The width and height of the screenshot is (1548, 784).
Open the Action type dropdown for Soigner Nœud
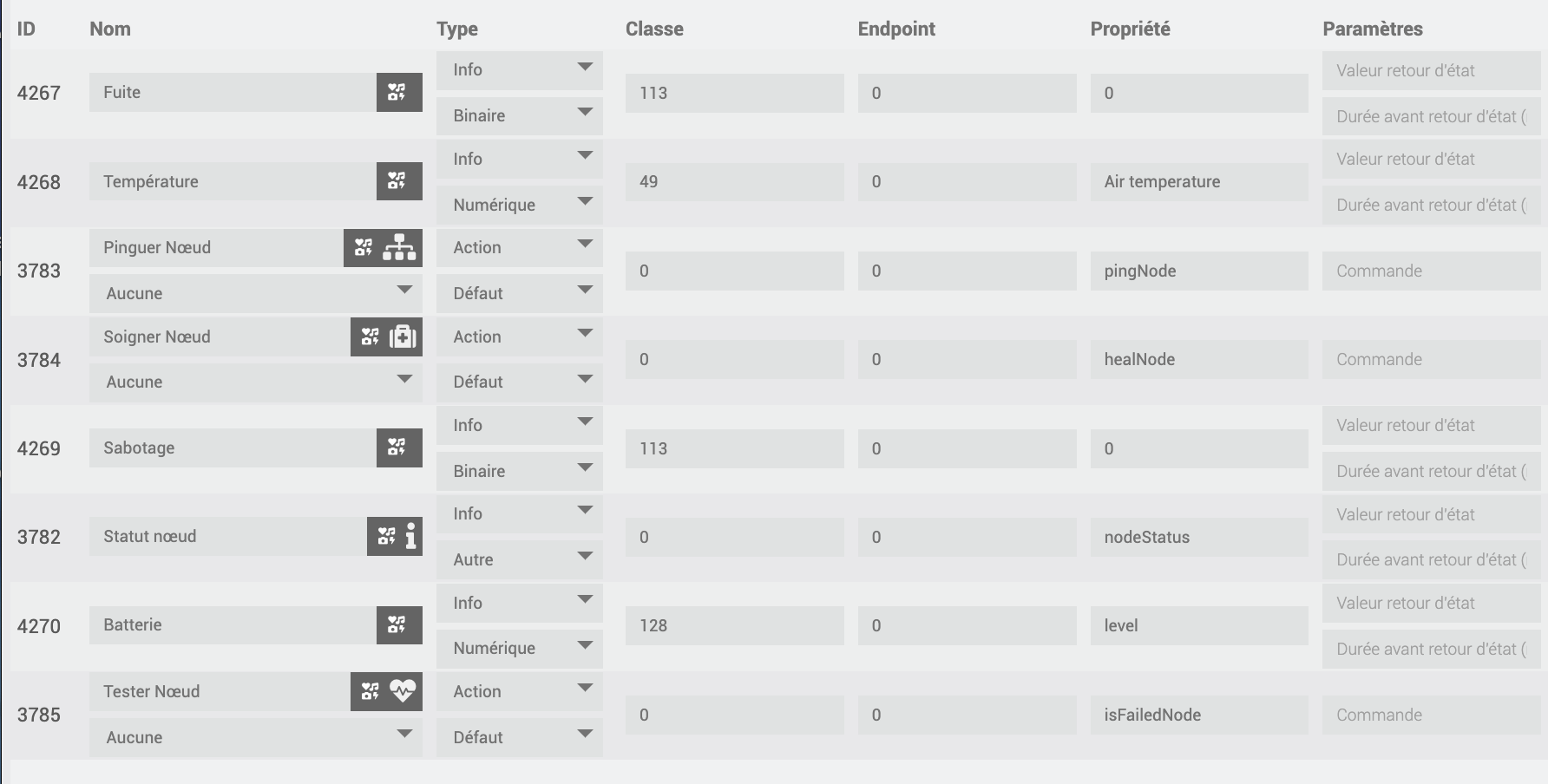coord(519,336)
